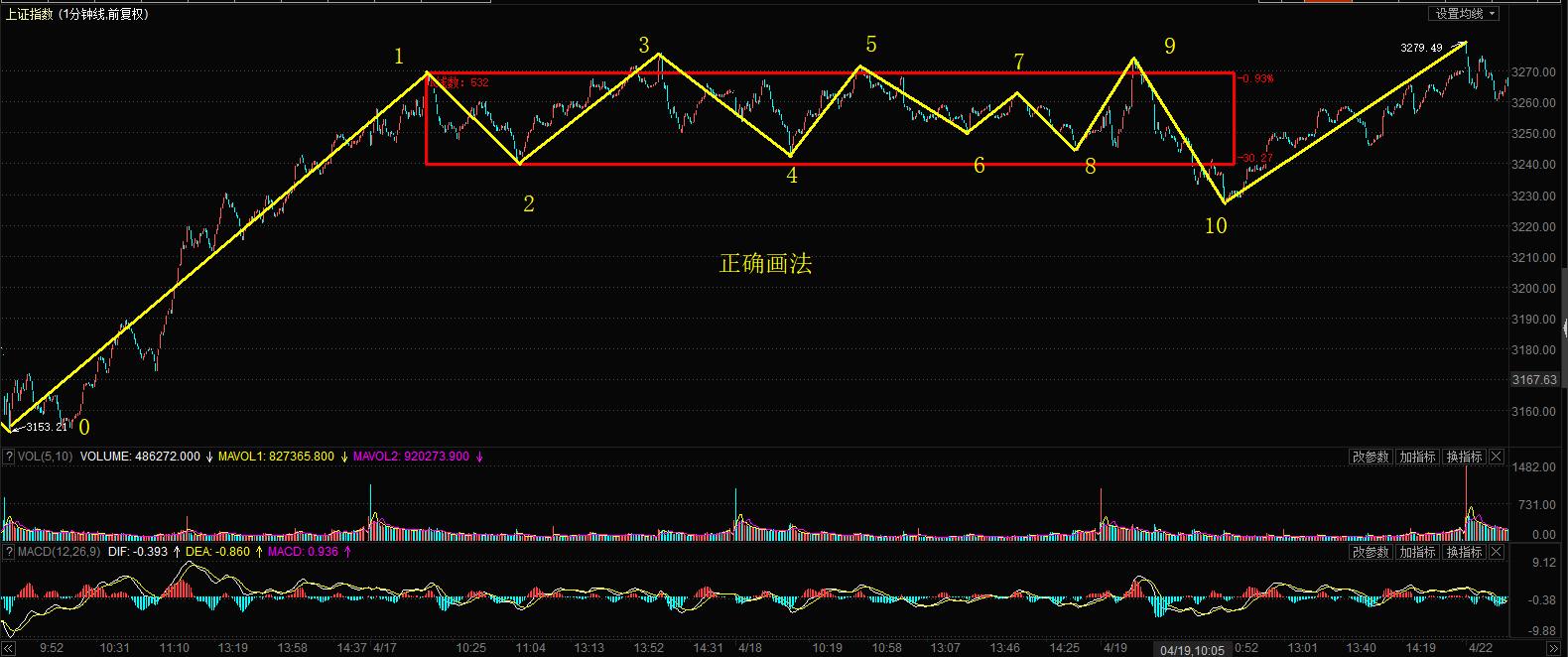
Task: Click the 3200.00 price axis label
Action: click(1534, 289)
